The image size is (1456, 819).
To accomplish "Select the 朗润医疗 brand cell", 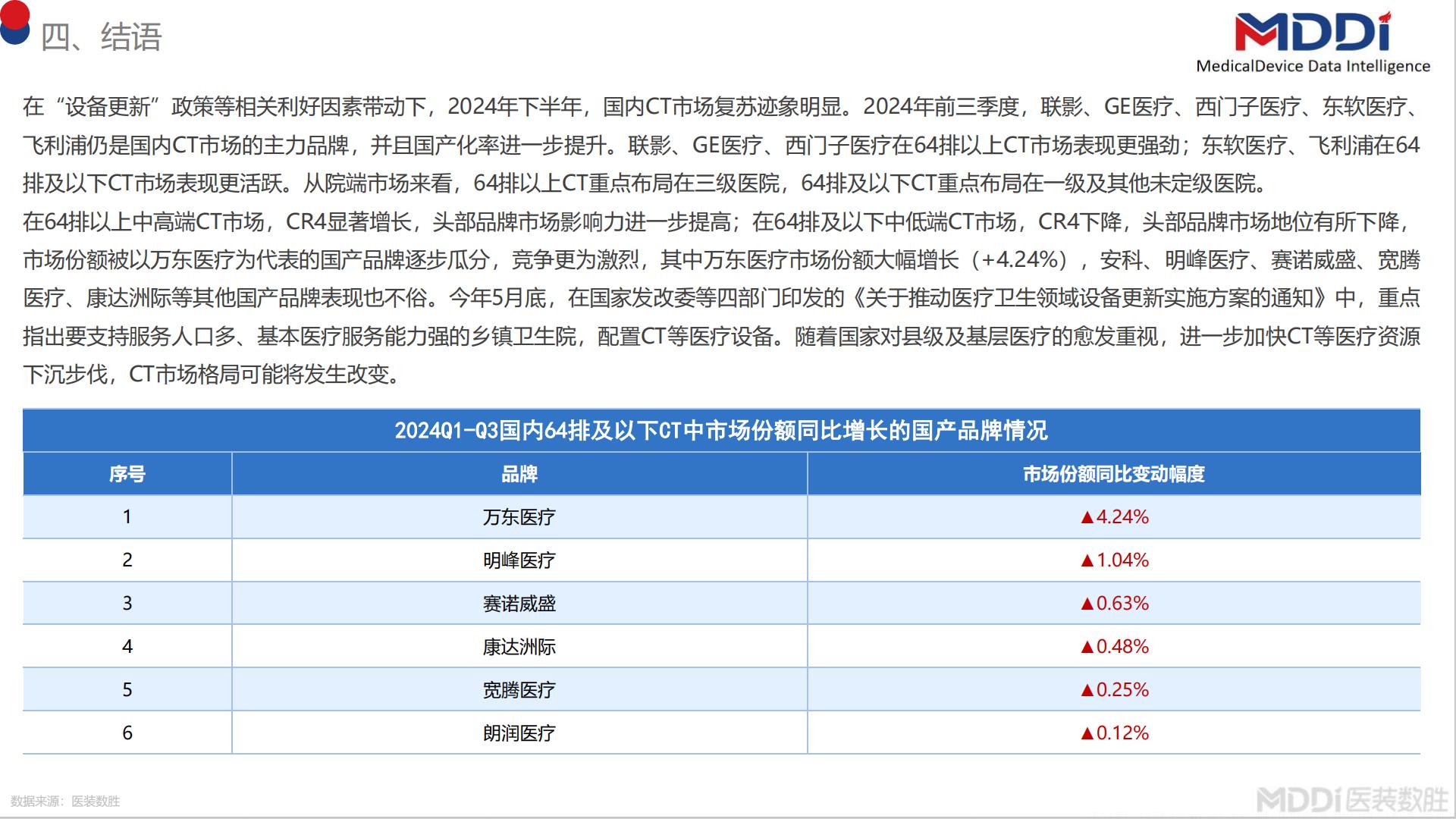I will click(x=519, y=733).
